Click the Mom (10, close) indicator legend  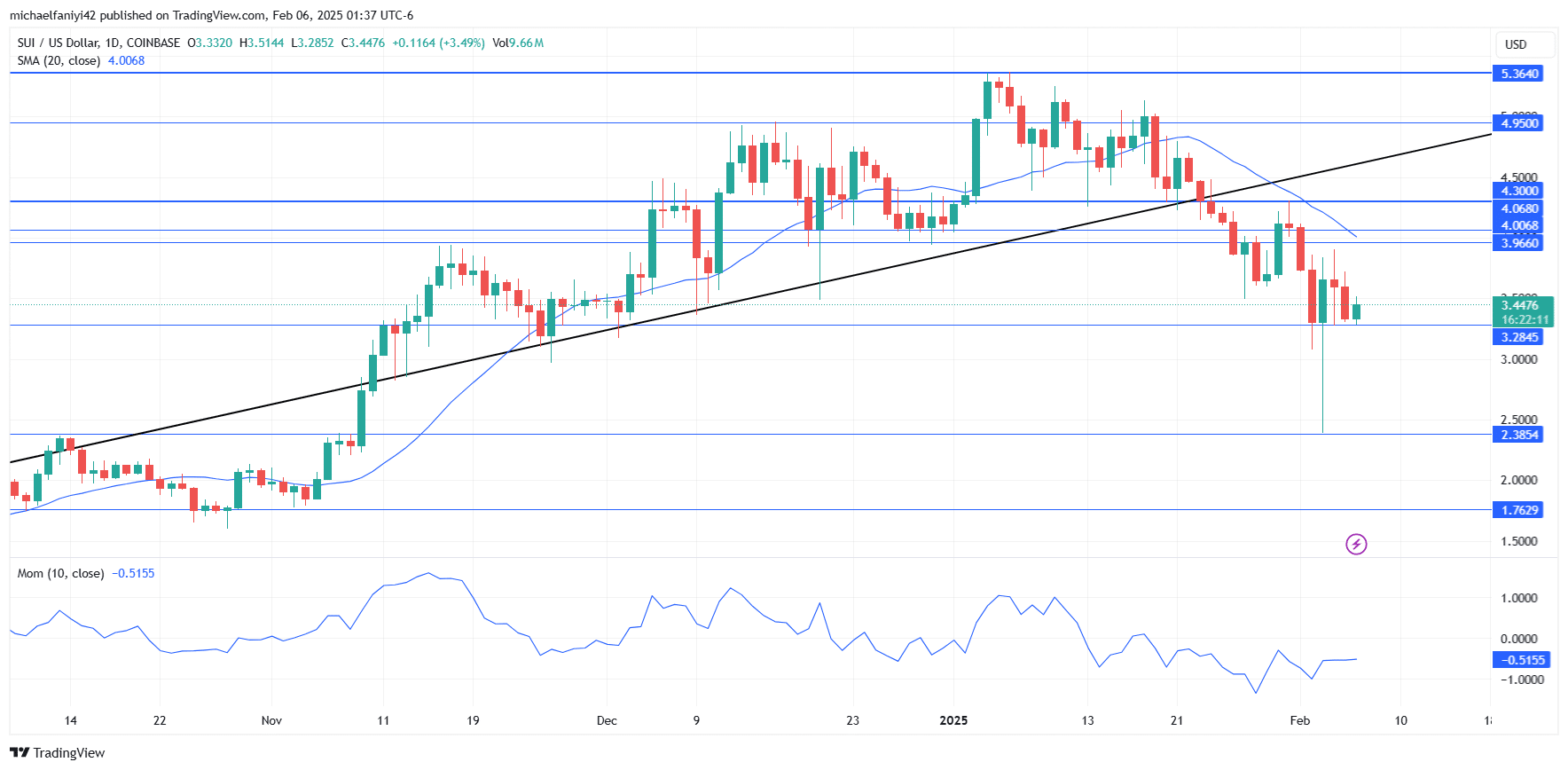[x=60, y=573]
